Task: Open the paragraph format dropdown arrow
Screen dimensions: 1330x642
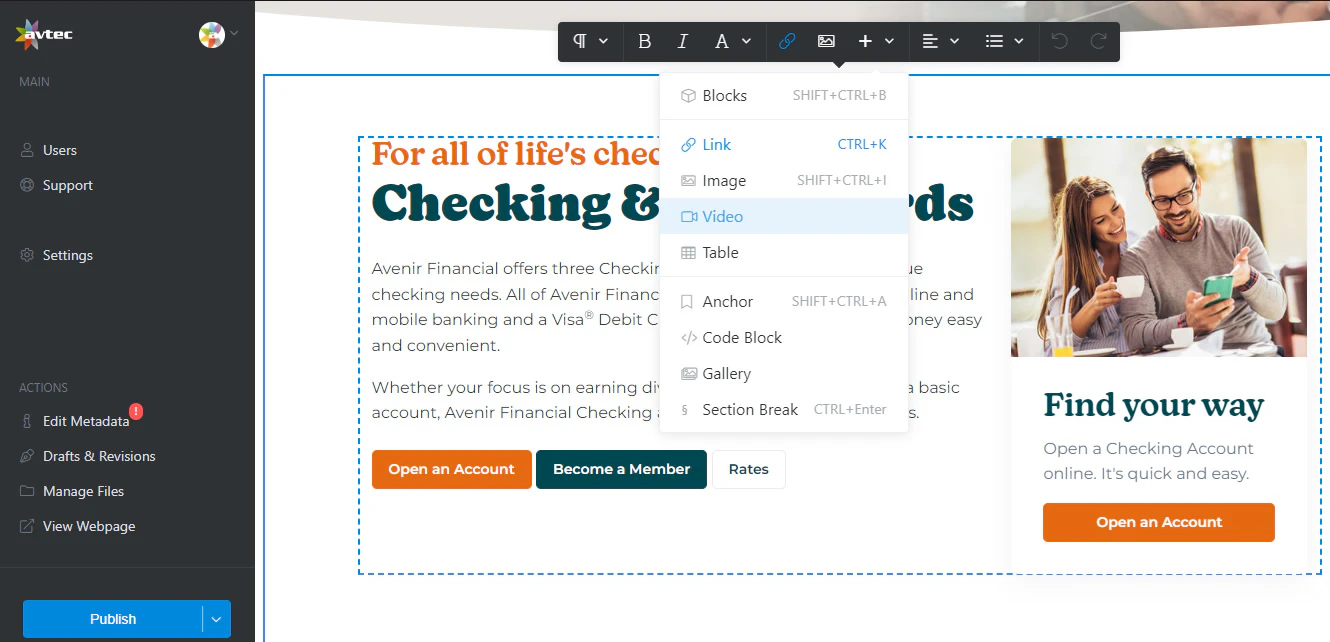Action: click(x=603, y=41)
